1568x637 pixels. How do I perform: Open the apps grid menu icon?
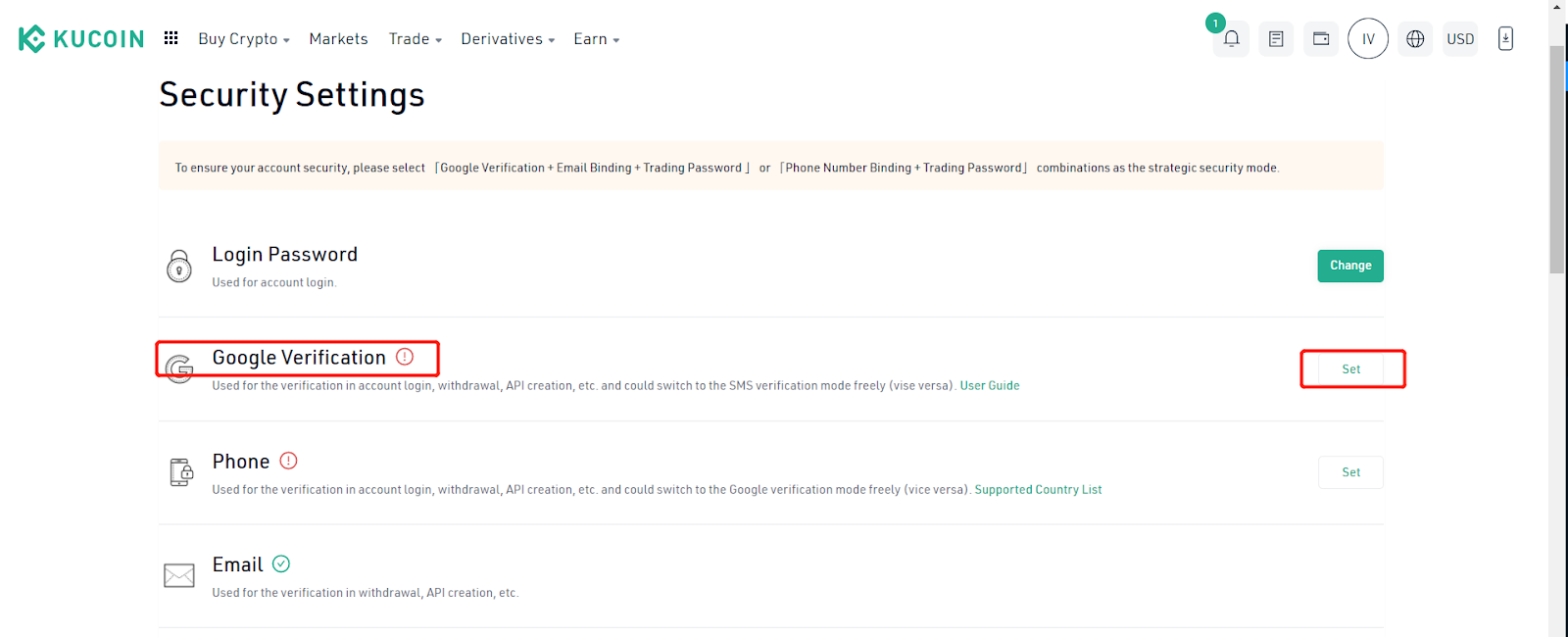(171, 38)
